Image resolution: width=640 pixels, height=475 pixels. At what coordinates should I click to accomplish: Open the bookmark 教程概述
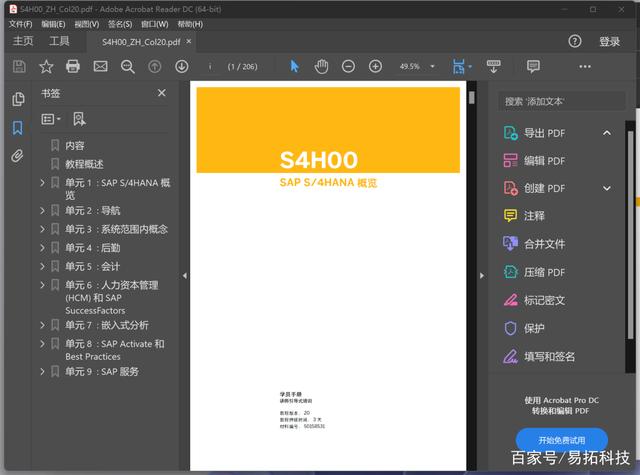(84, 164)
